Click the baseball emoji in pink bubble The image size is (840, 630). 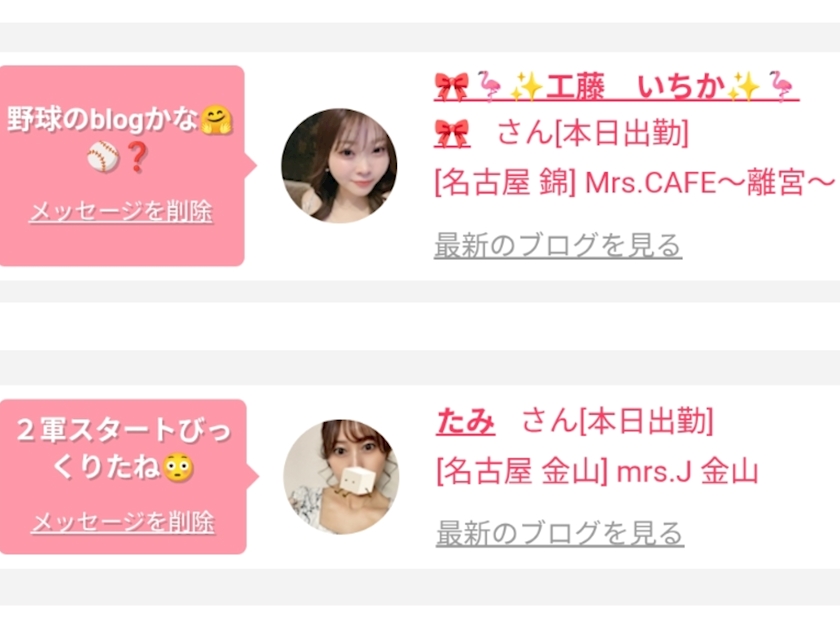coord(103,157)
